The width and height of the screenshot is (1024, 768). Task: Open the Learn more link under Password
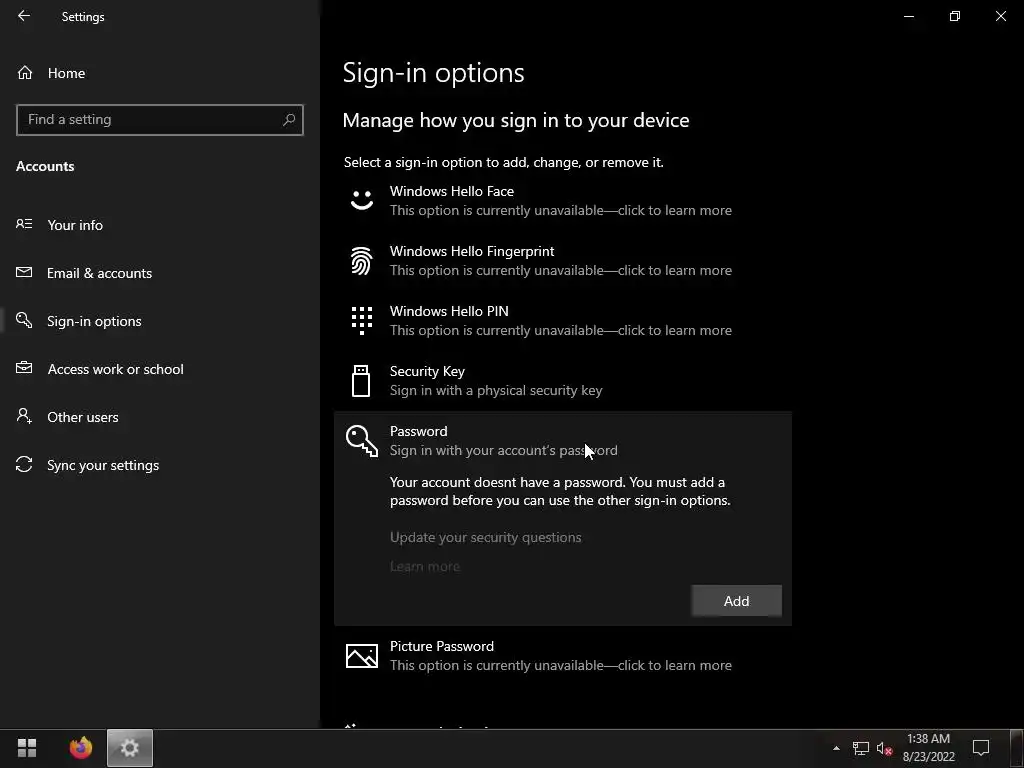(424, 566)
